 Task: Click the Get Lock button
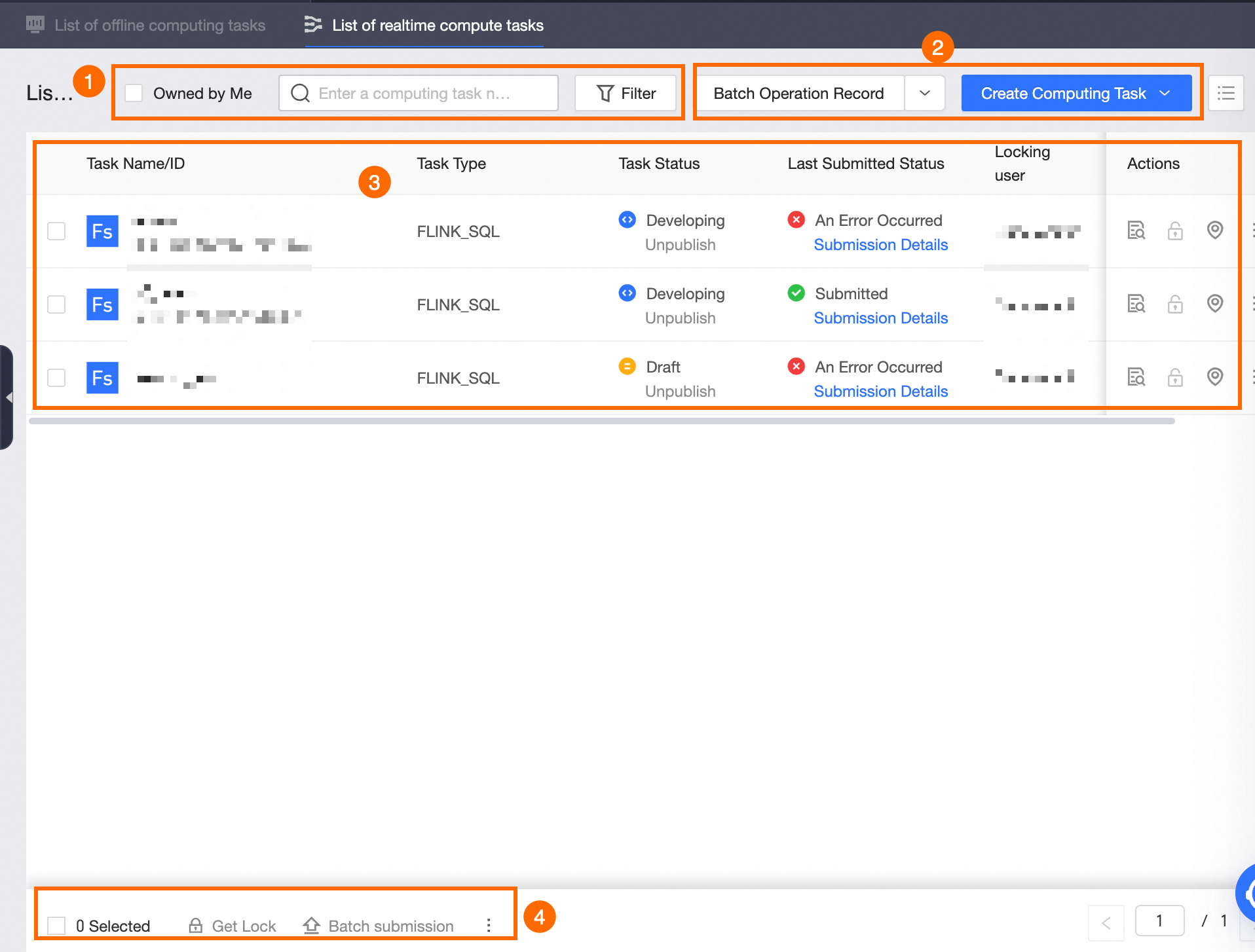(233, 926)
